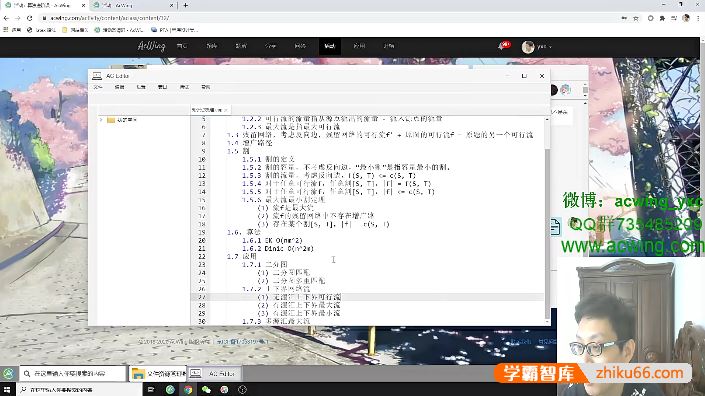Click the circular icon at right of taskbar apps
Image resolution: width=705 pixels, height=396 pixels.
pos(242,390)
